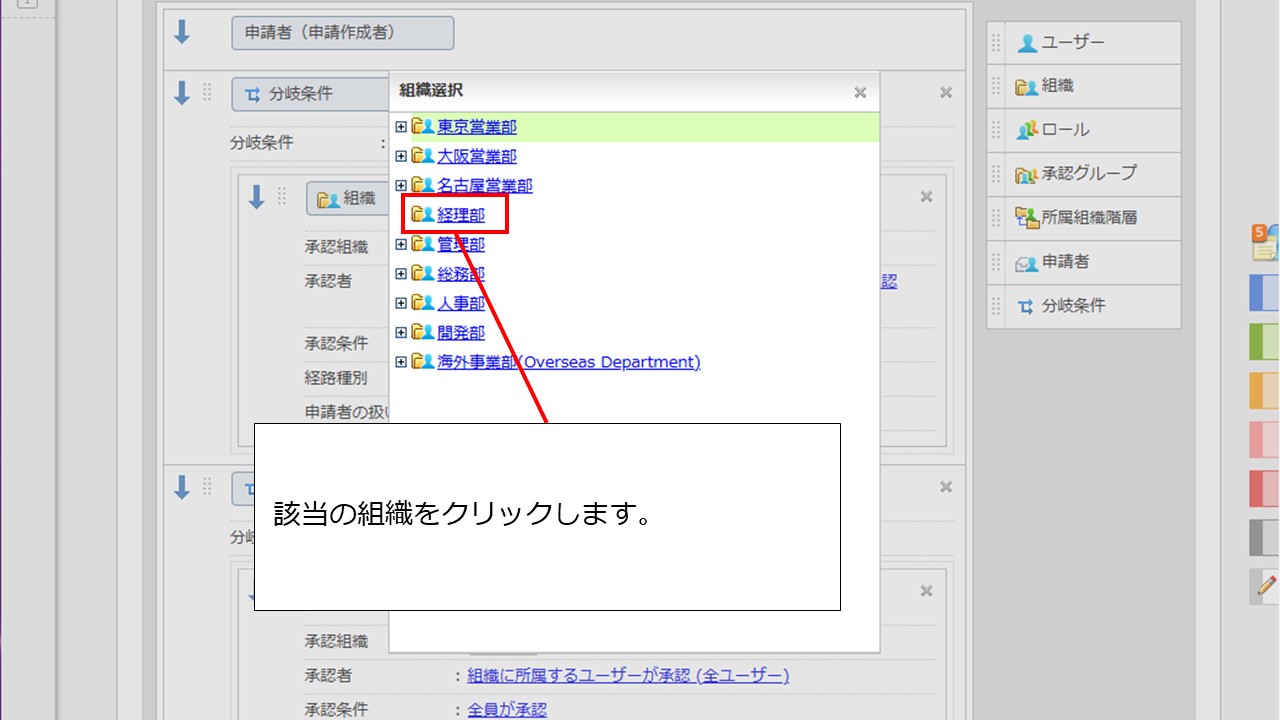Click the orange color tab on right edge
The width and height of the screenshot is (1280, 720).
[1264, 390]
